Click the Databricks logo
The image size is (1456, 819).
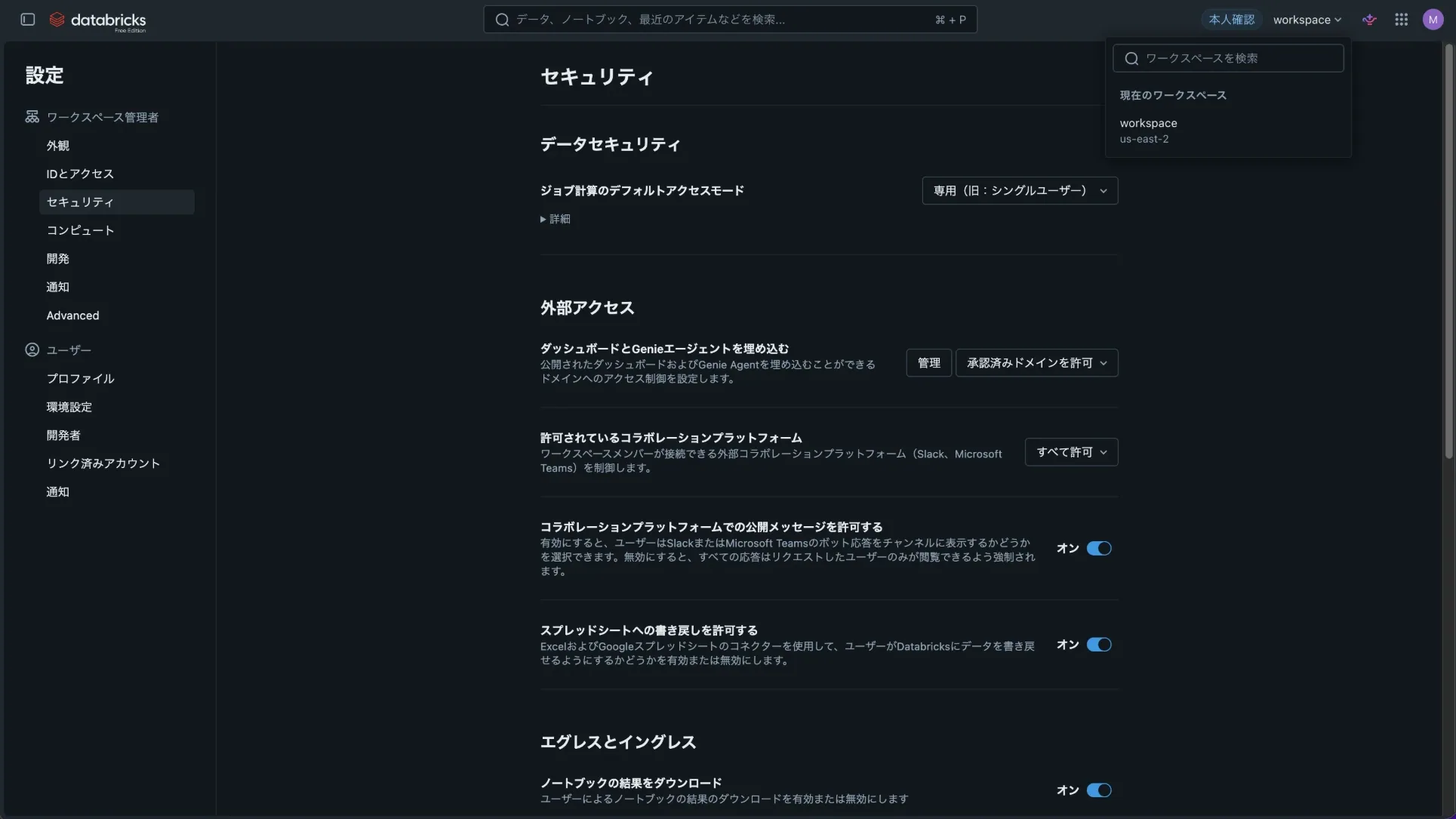tap(97, 20)
